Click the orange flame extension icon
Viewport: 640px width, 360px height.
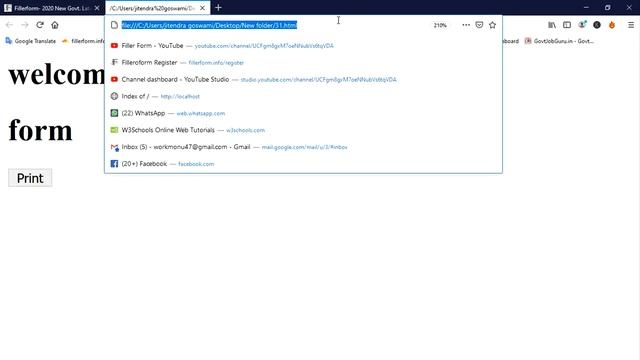tap(612, 25)
